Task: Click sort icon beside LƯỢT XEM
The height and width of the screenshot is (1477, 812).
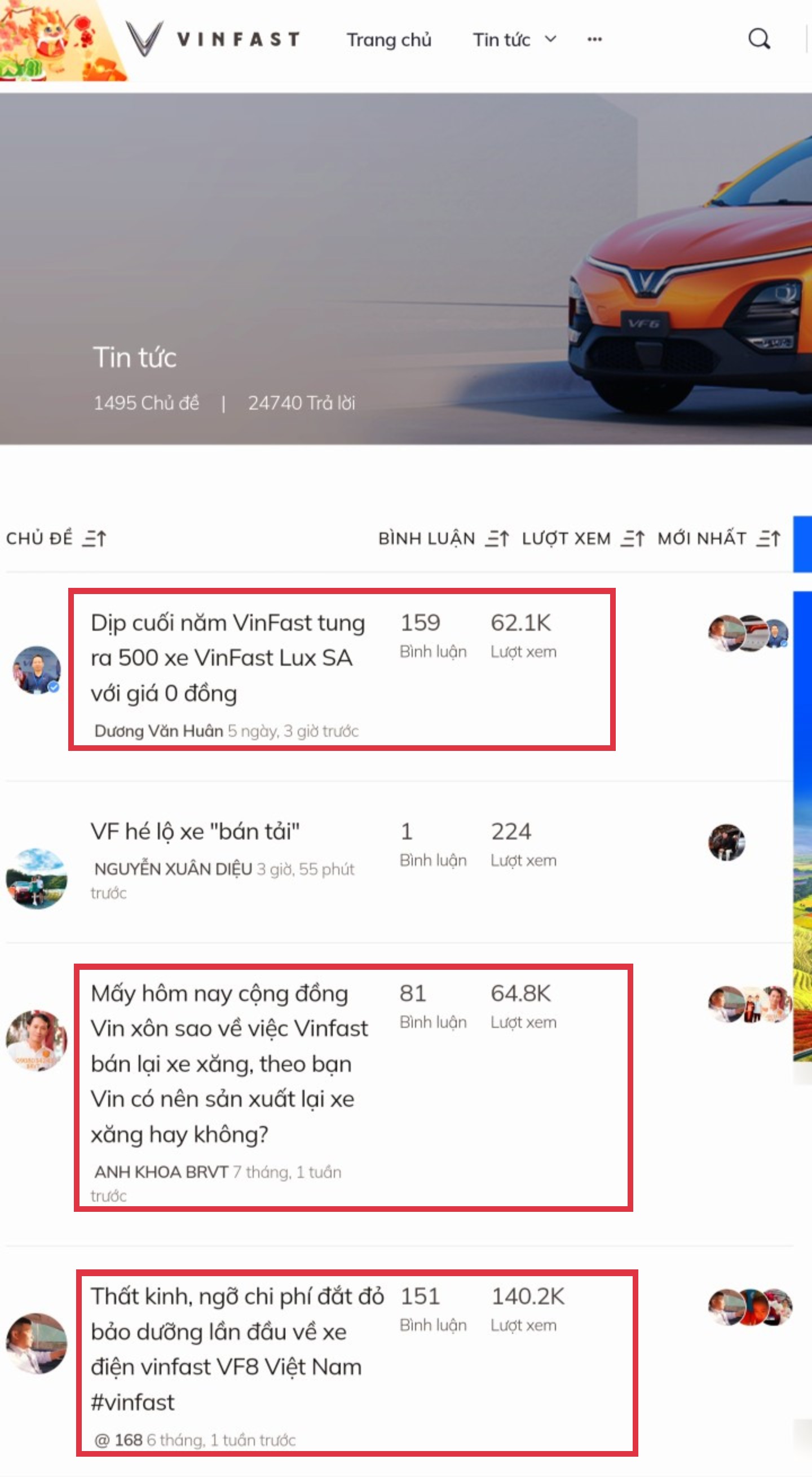Action: coord(633,538)
